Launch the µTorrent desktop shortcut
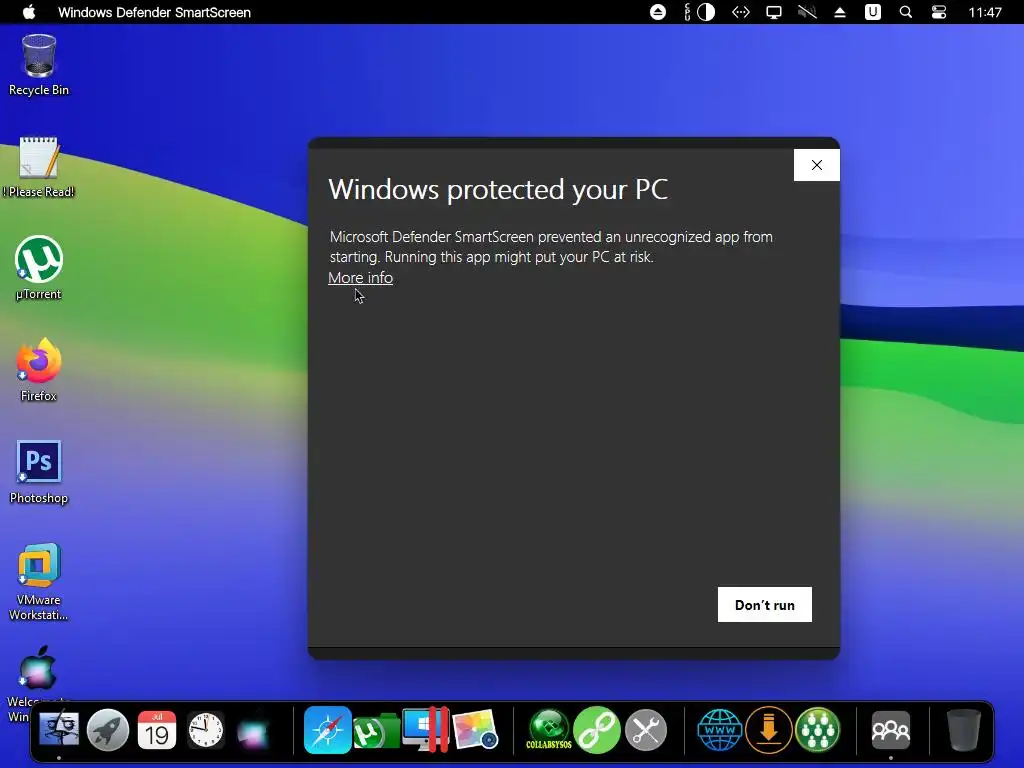The image size is (1024, 768). pos(39,268)
